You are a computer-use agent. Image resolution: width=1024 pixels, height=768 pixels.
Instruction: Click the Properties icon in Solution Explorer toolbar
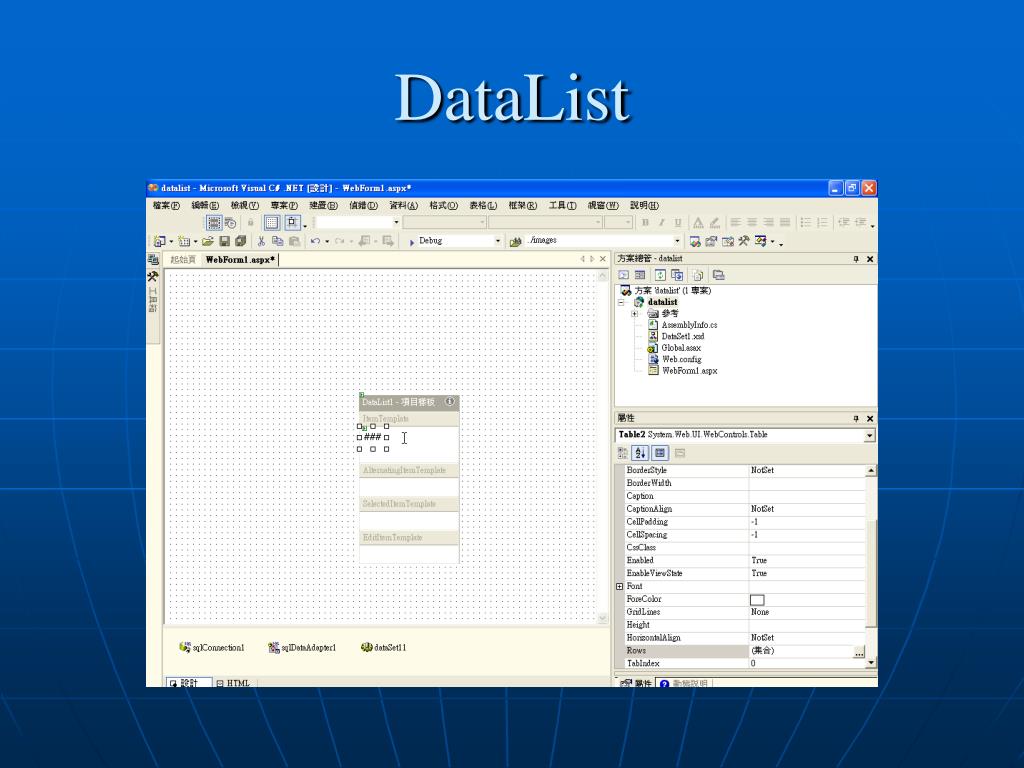click(718, 275)
